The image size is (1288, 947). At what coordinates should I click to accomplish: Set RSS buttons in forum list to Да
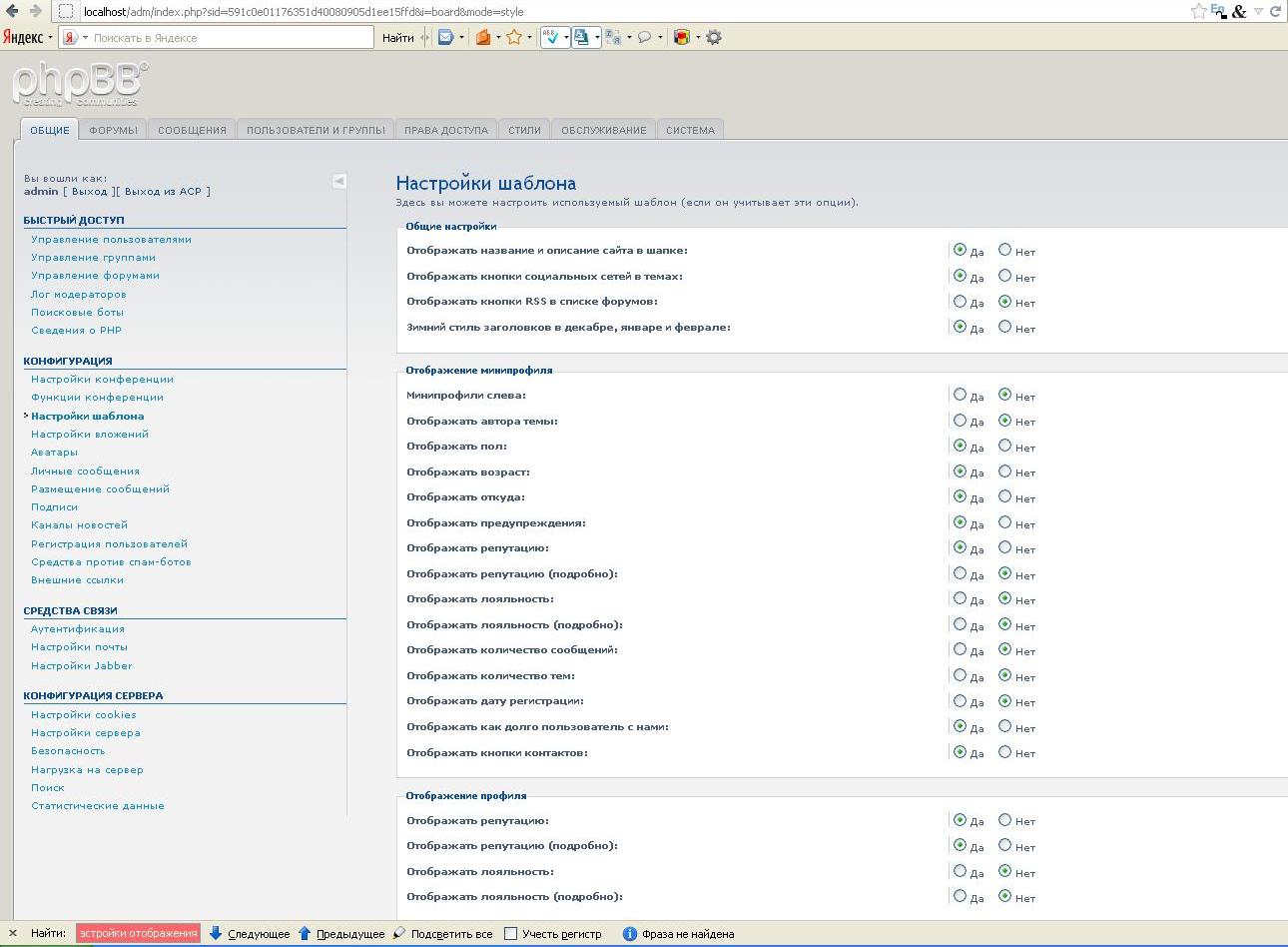click(x=960, y=302)
